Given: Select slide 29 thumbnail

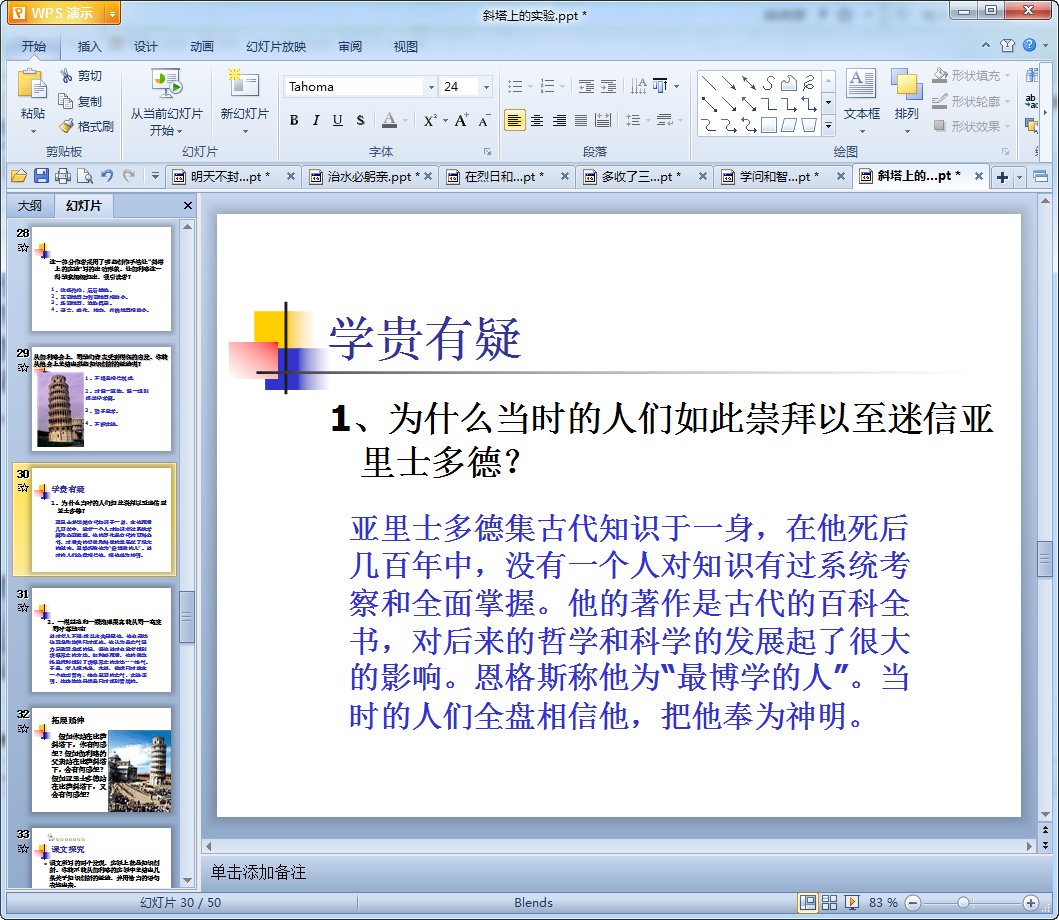Looking at the screenshot, I should pos(101,399).
